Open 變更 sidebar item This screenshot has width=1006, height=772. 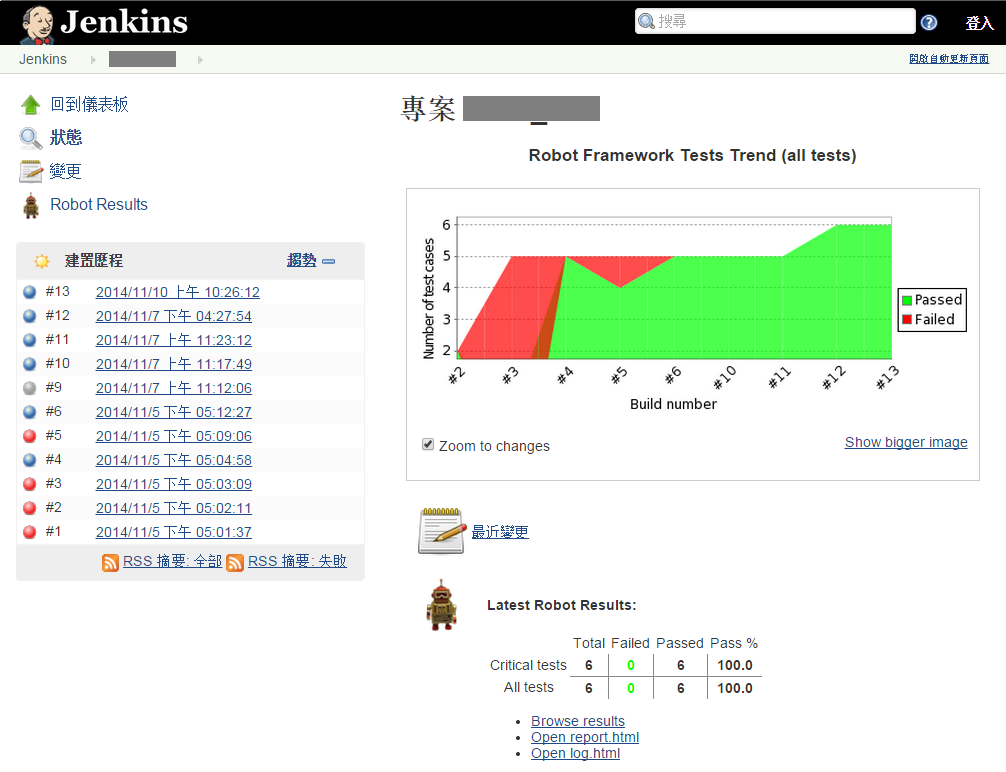click(65, 171)
